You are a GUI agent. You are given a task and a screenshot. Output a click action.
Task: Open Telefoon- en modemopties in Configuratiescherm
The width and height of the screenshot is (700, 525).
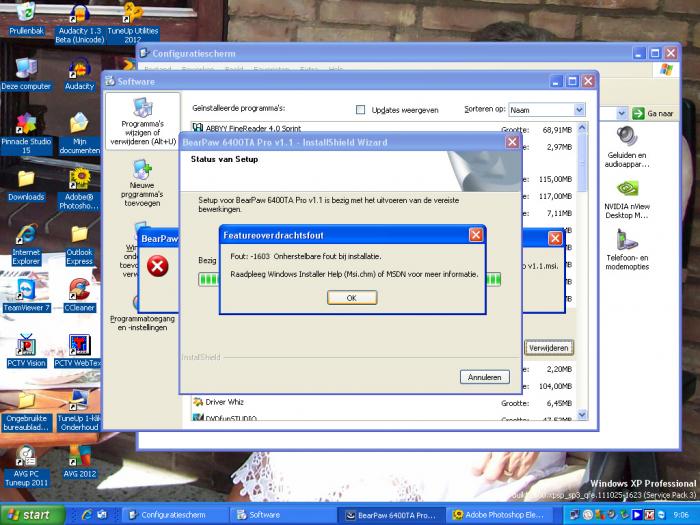[627, 250]
